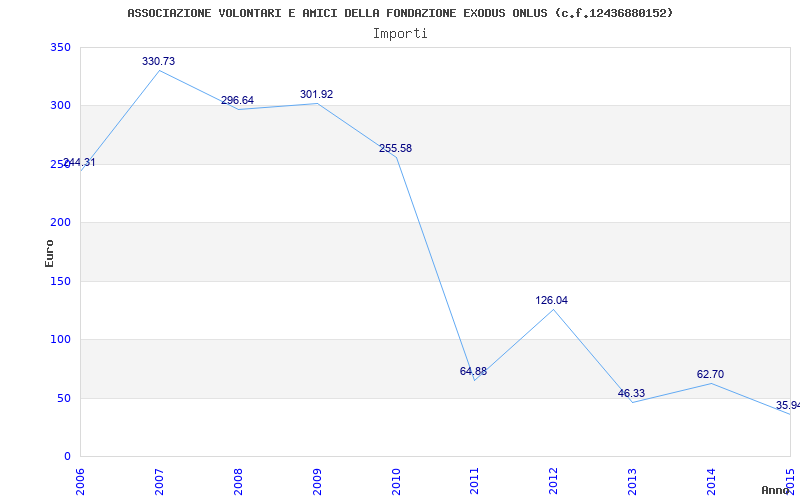Click the 62.70 value label for 2014
800x500 pixels.
(710, 374)
